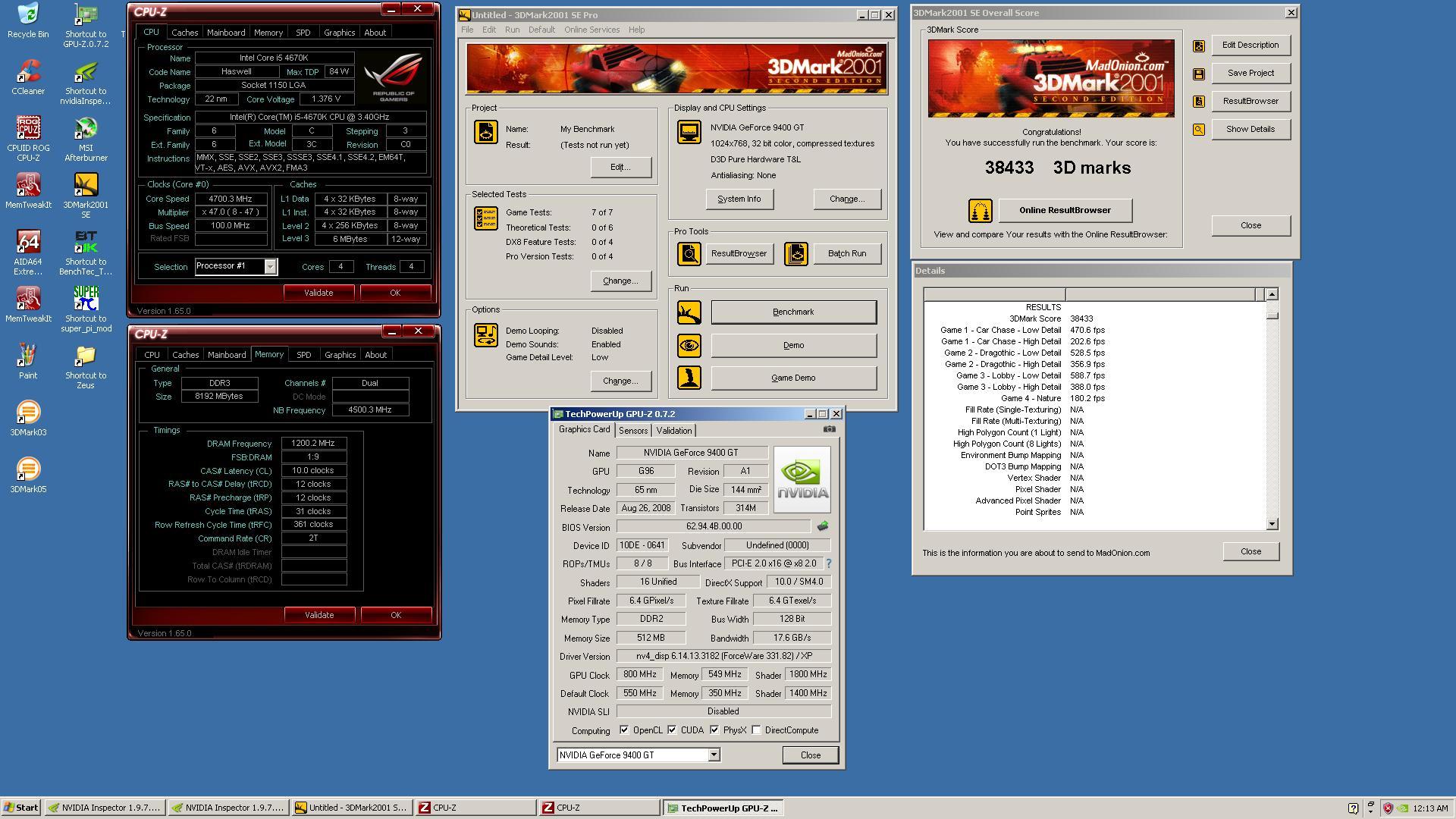The width and height of the screenshot is (1456, 819).
Task: Click the Bus Interface question mark icon
Action: click(x=828, y=563)
